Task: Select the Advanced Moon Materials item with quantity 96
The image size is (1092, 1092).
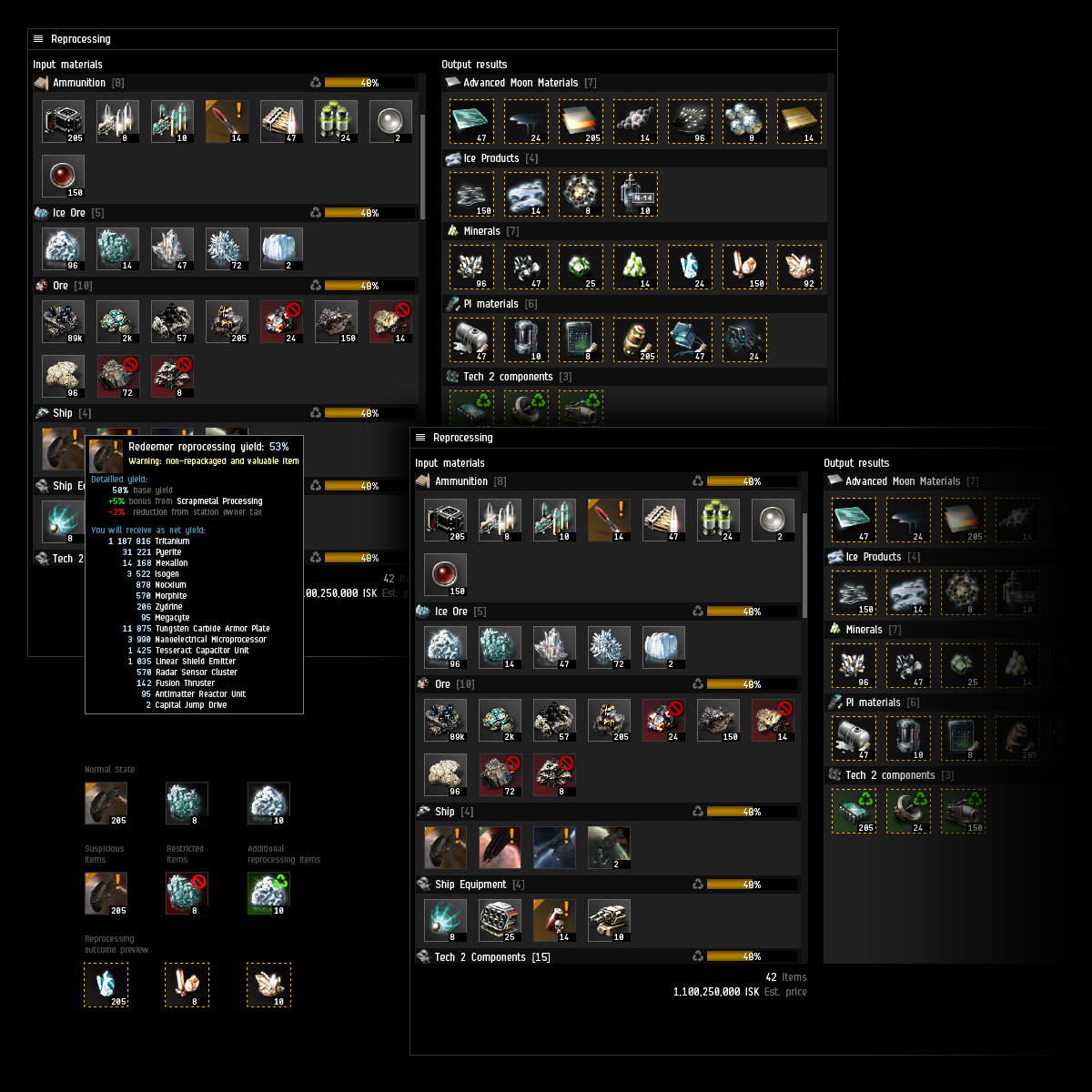Action: 690,122
